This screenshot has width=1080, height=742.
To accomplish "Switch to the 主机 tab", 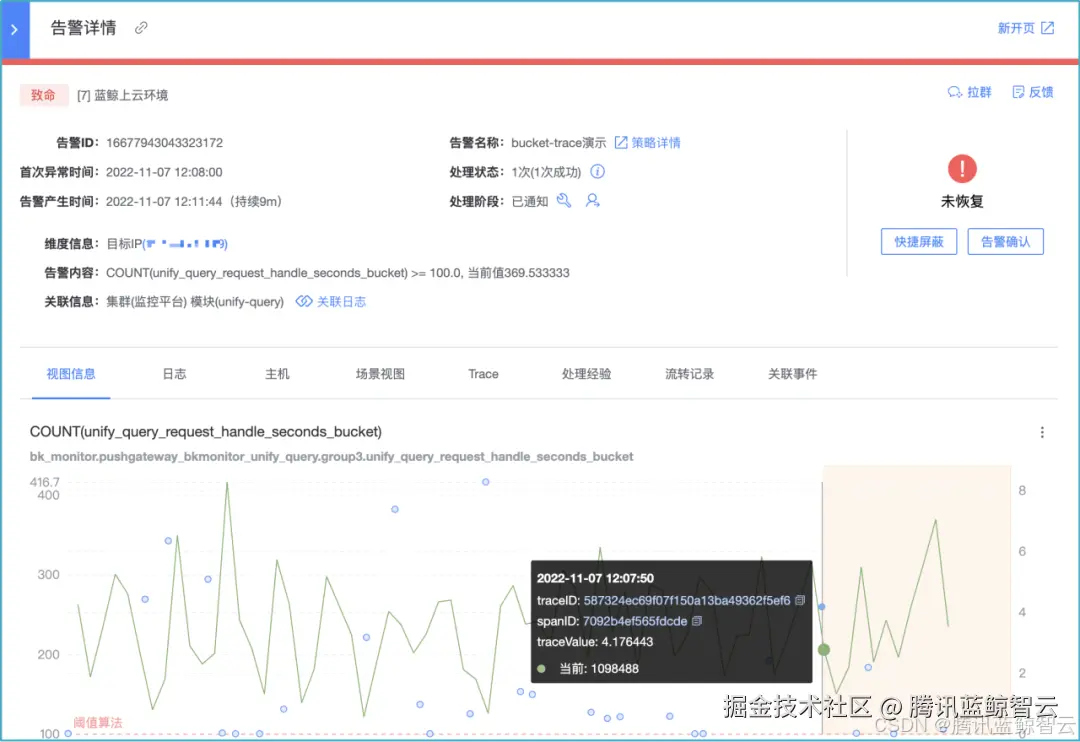I will 278,374.
